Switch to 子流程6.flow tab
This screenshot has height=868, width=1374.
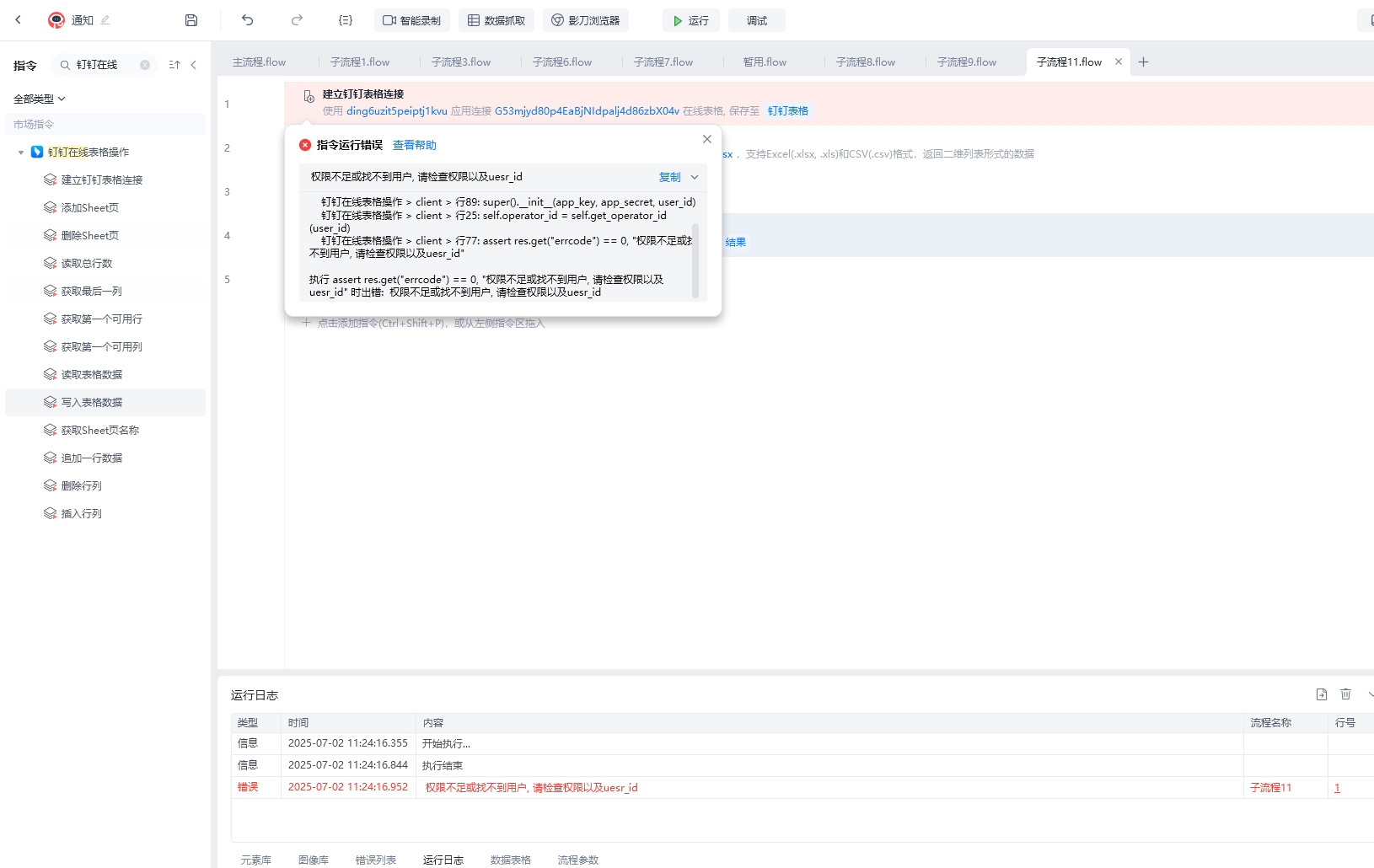coord(562,62)
